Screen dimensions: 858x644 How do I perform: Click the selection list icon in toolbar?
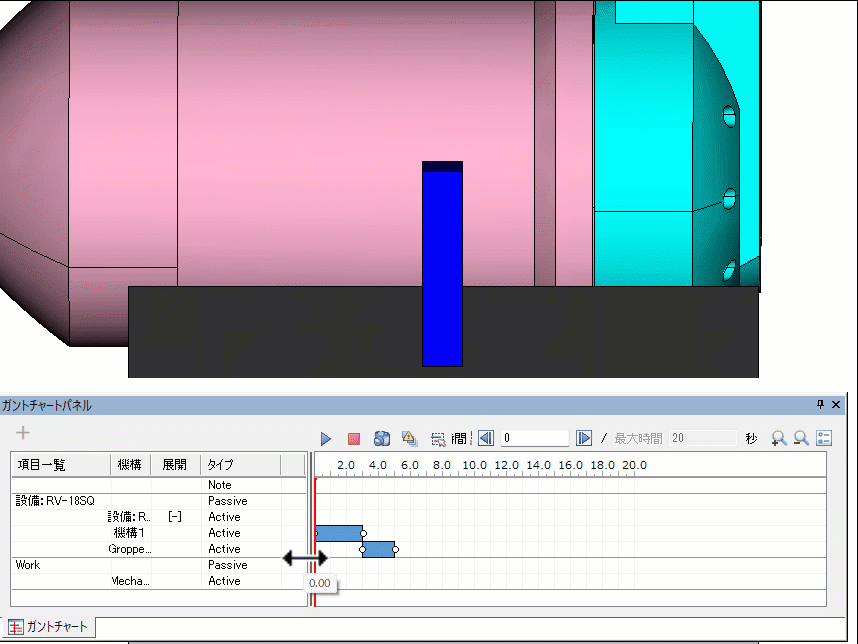click(x=437, y=439)
